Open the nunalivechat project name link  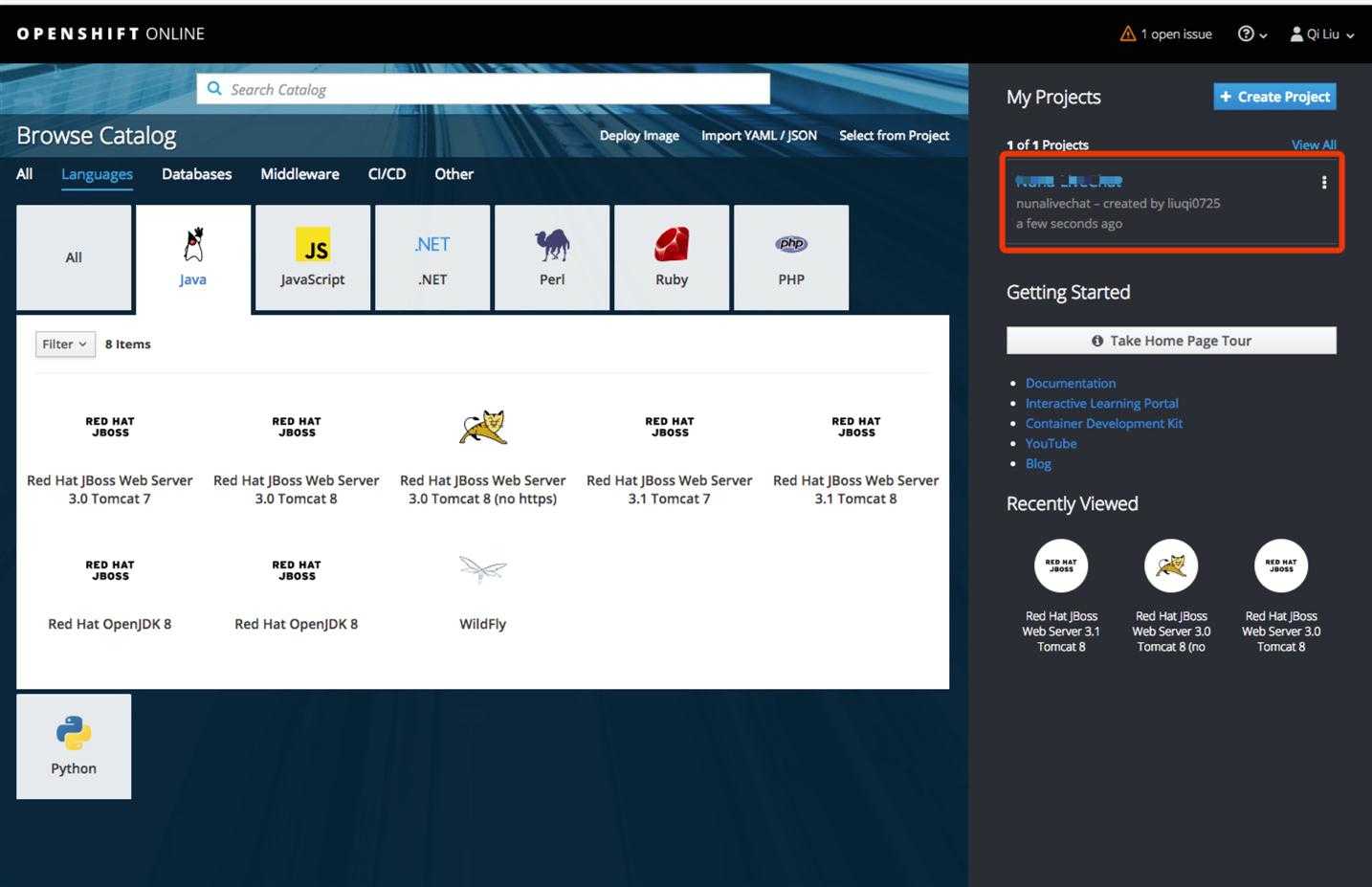(x=1069, y=181)
